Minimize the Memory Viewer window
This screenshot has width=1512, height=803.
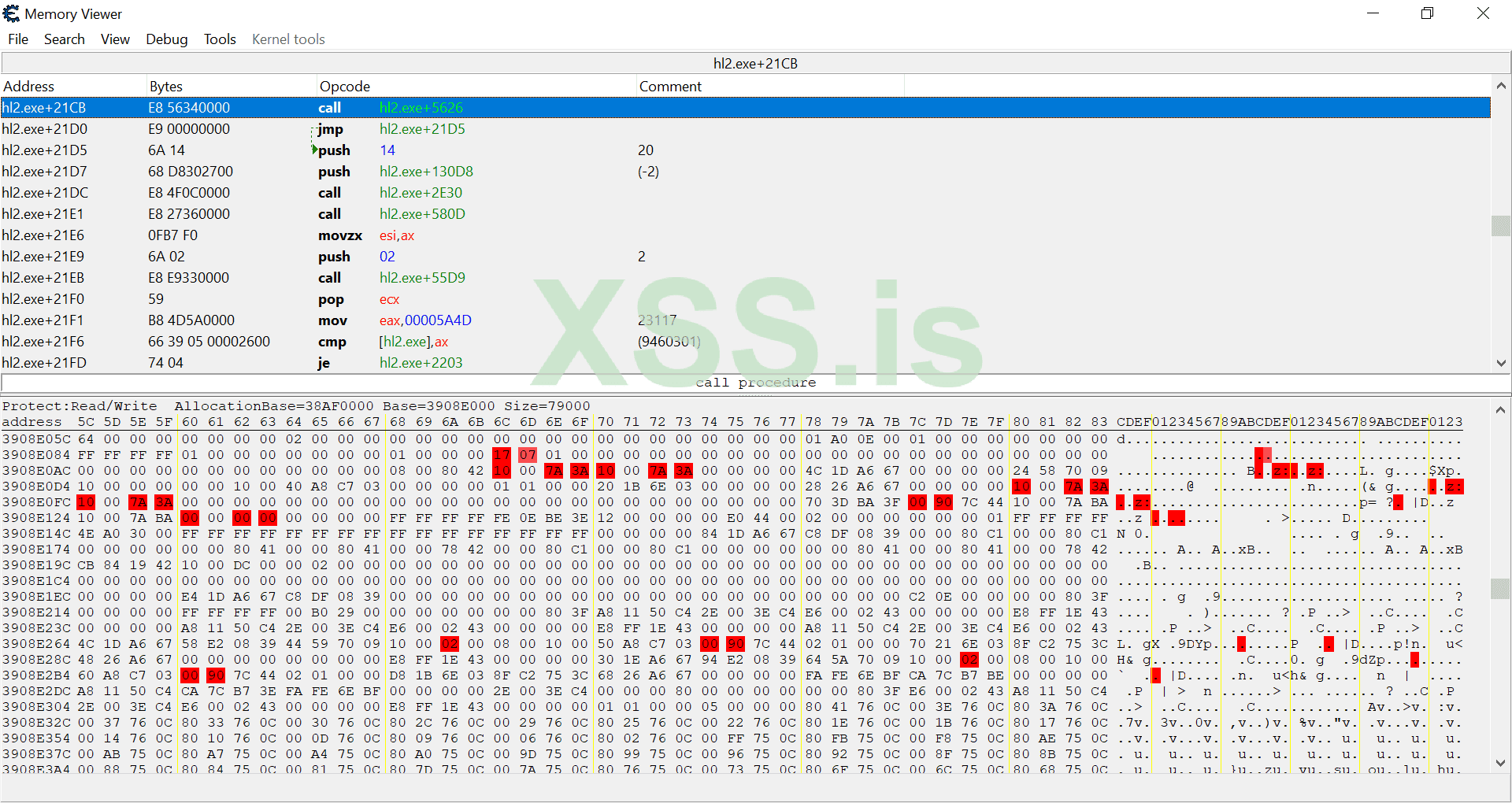coord(1373,13)
